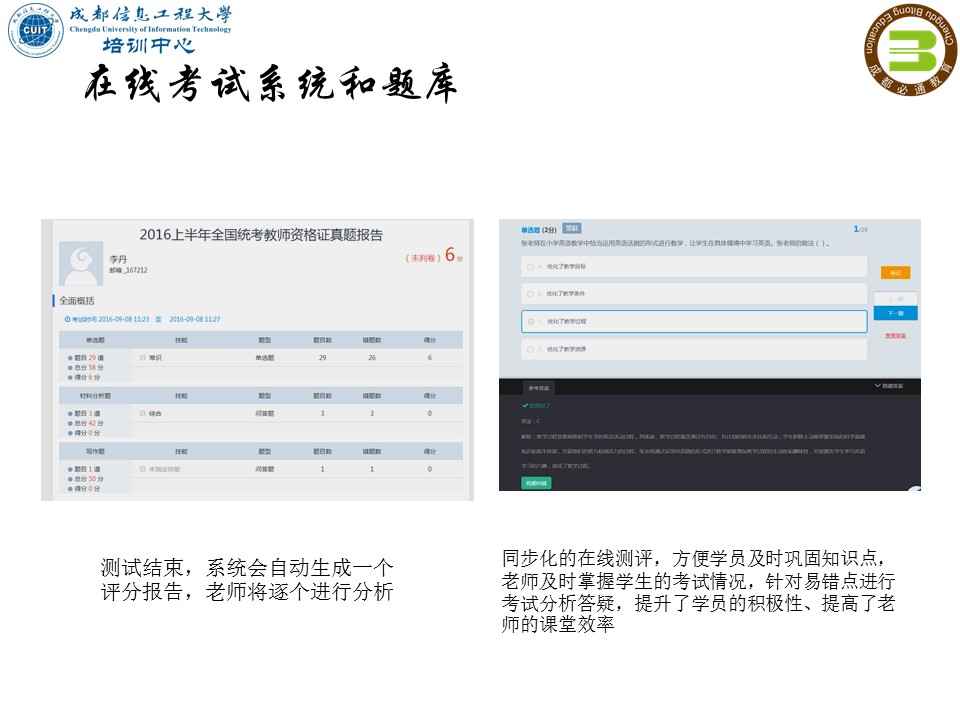
Task: Click the Chengdu University of Information Technology logo
Action: click(38, 28)
